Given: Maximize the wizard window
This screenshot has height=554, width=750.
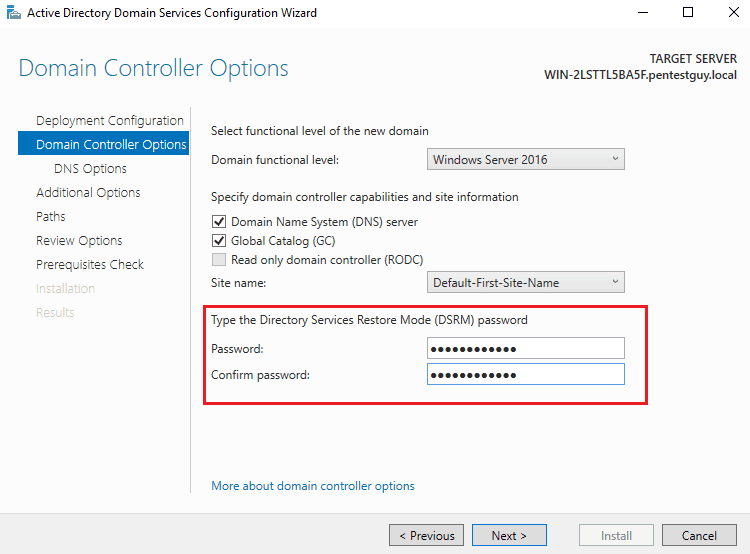Looking at the screenshot, I should pyautogui.click(x=688, y=12).
